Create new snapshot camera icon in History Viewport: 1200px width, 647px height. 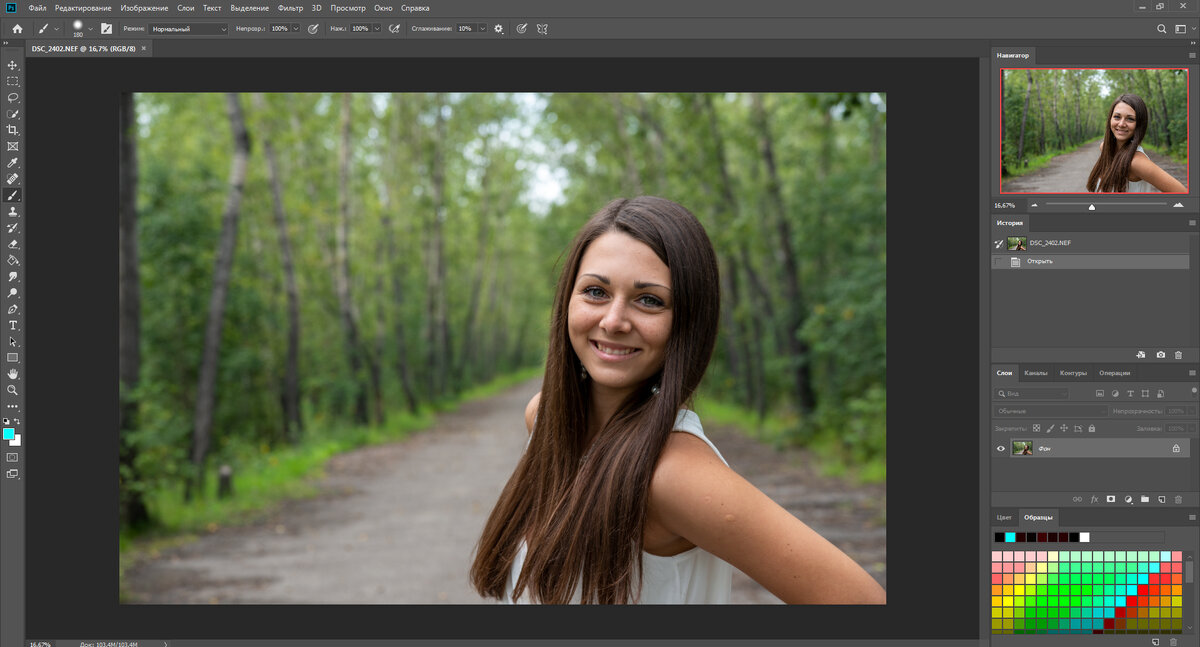click(1161, 355)
